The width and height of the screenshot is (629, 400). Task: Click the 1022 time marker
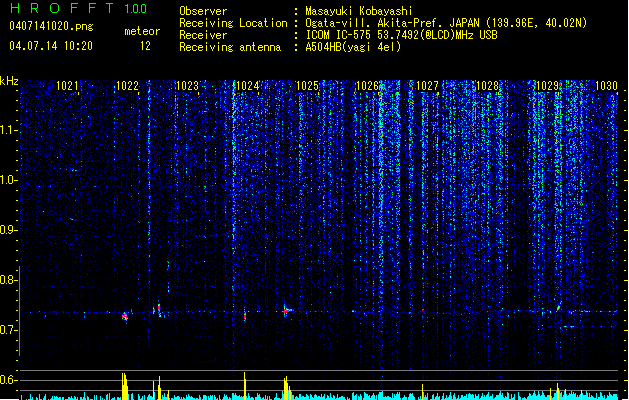(x=127, y=86)
